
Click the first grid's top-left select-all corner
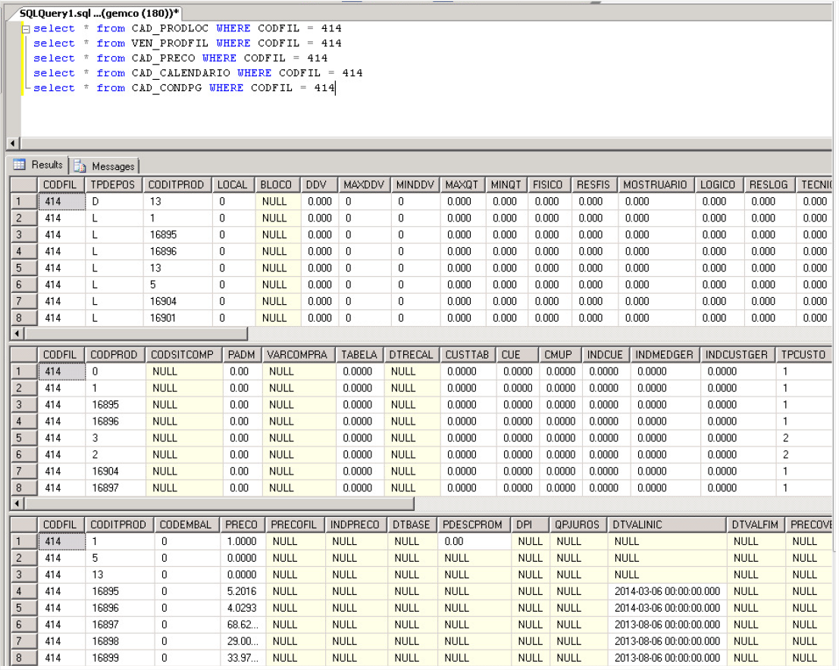pos(24,185)
